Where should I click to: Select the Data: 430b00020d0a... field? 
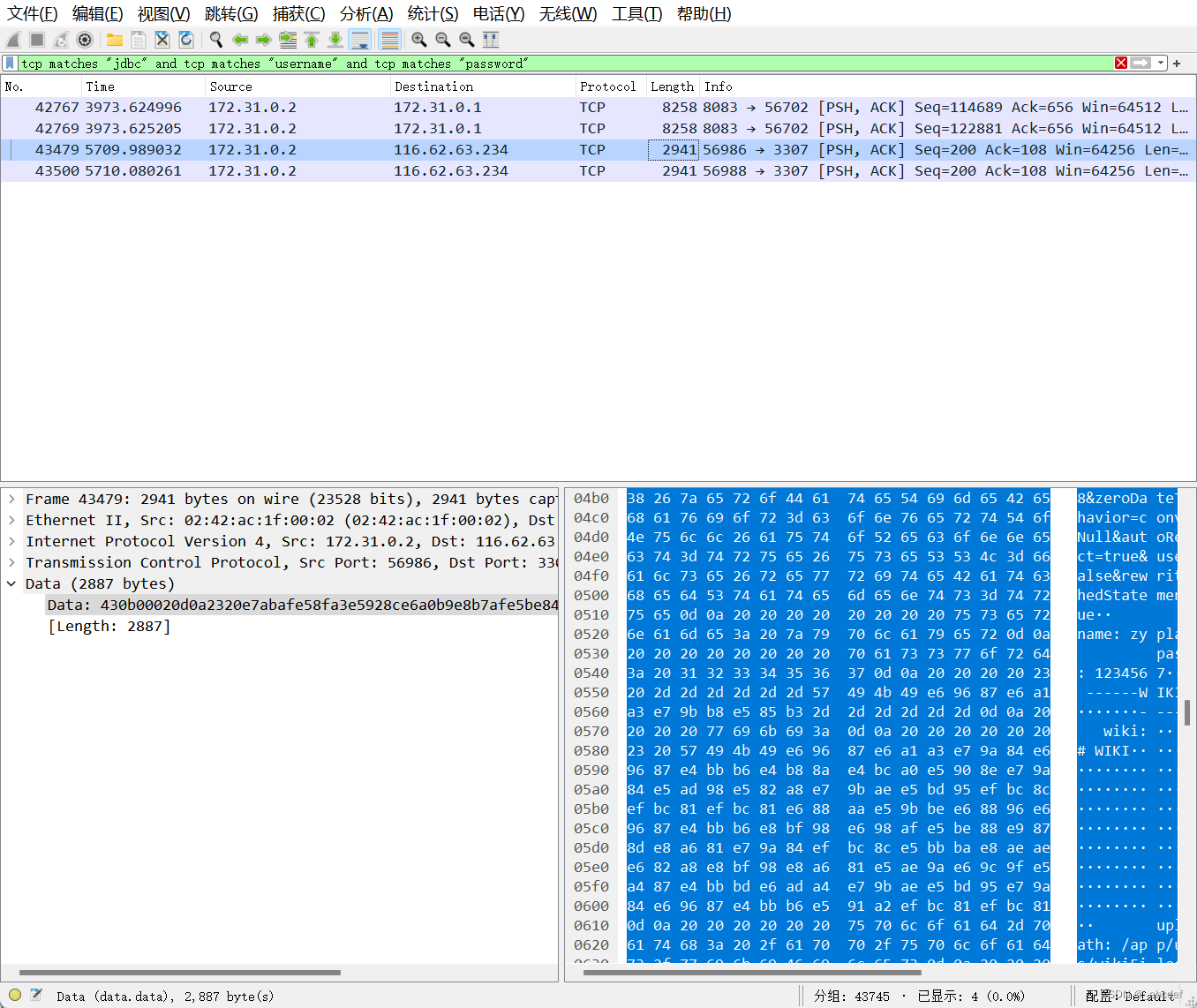pos(302,606)
